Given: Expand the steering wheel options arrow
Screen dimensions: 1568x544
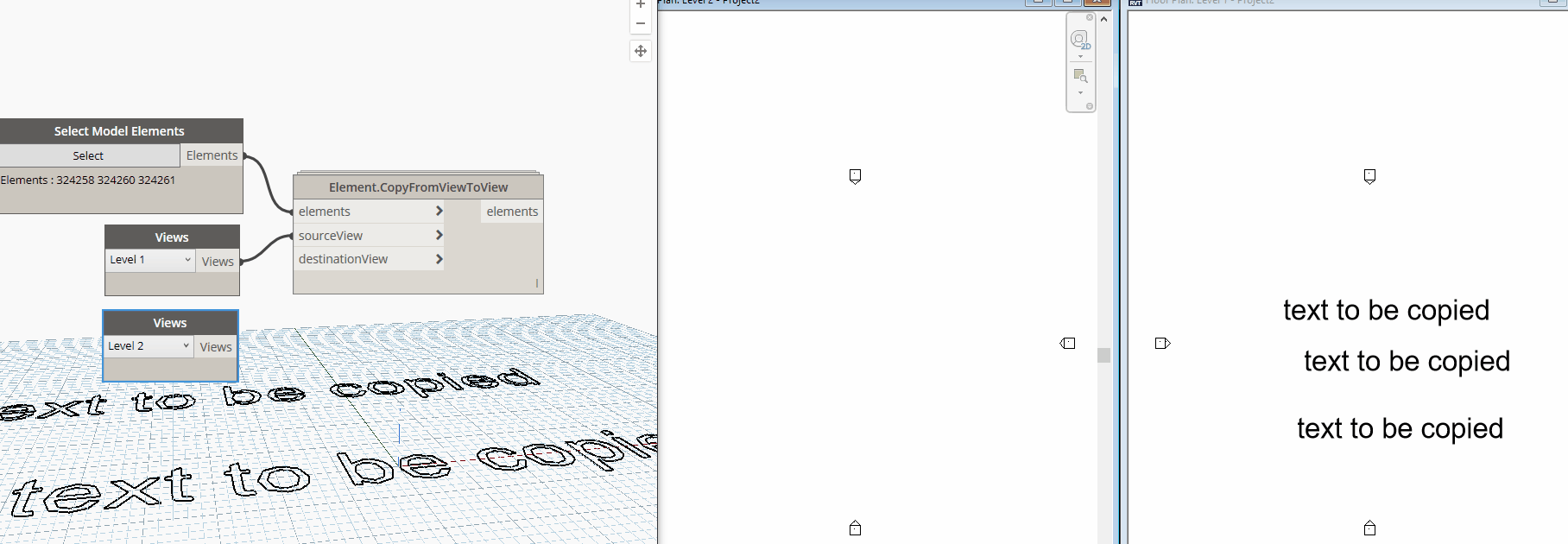Looking at the screenshot, I should point(1080,57).
